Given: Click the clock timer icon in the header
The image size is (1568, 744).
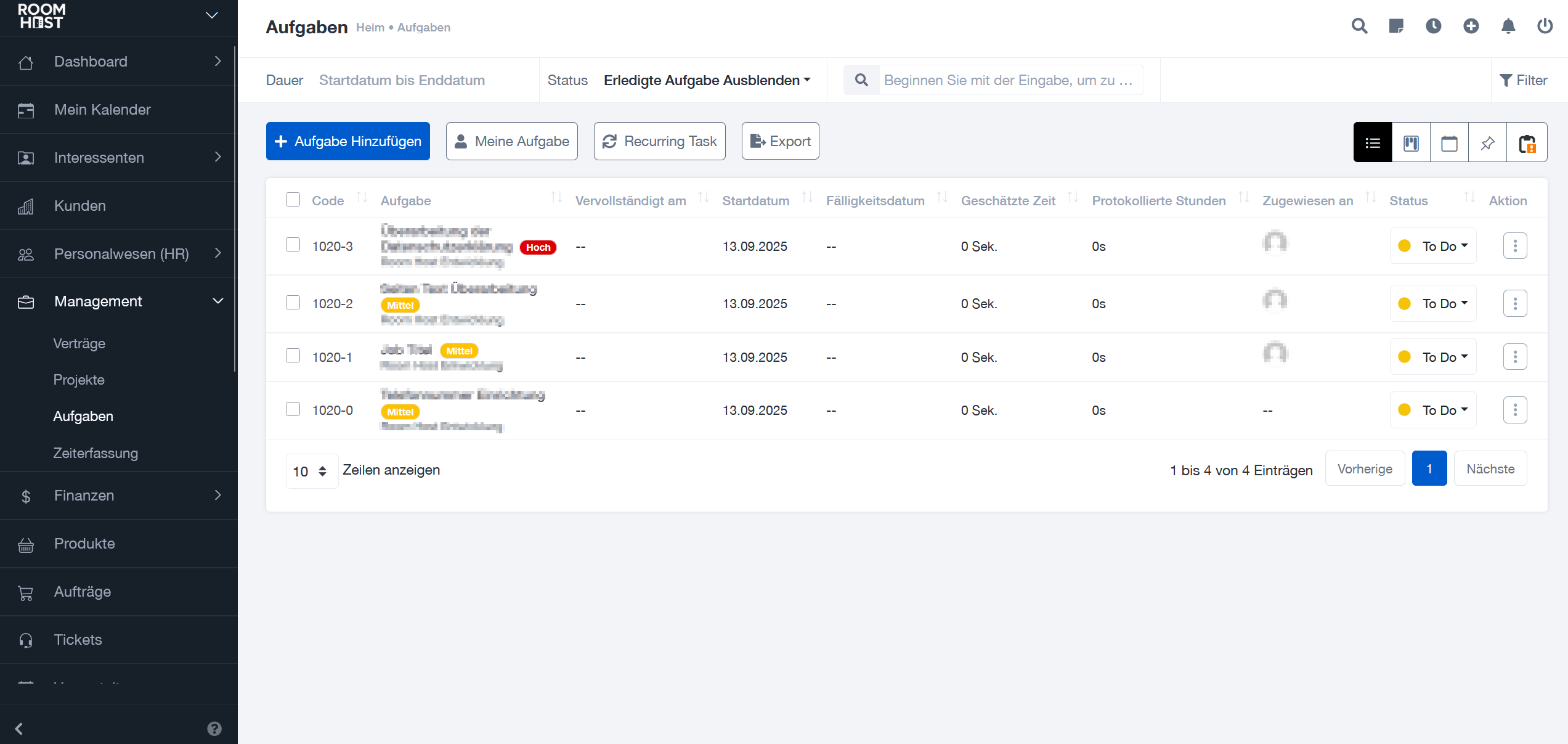Looking at the screenshot, I should [1433, 26].
